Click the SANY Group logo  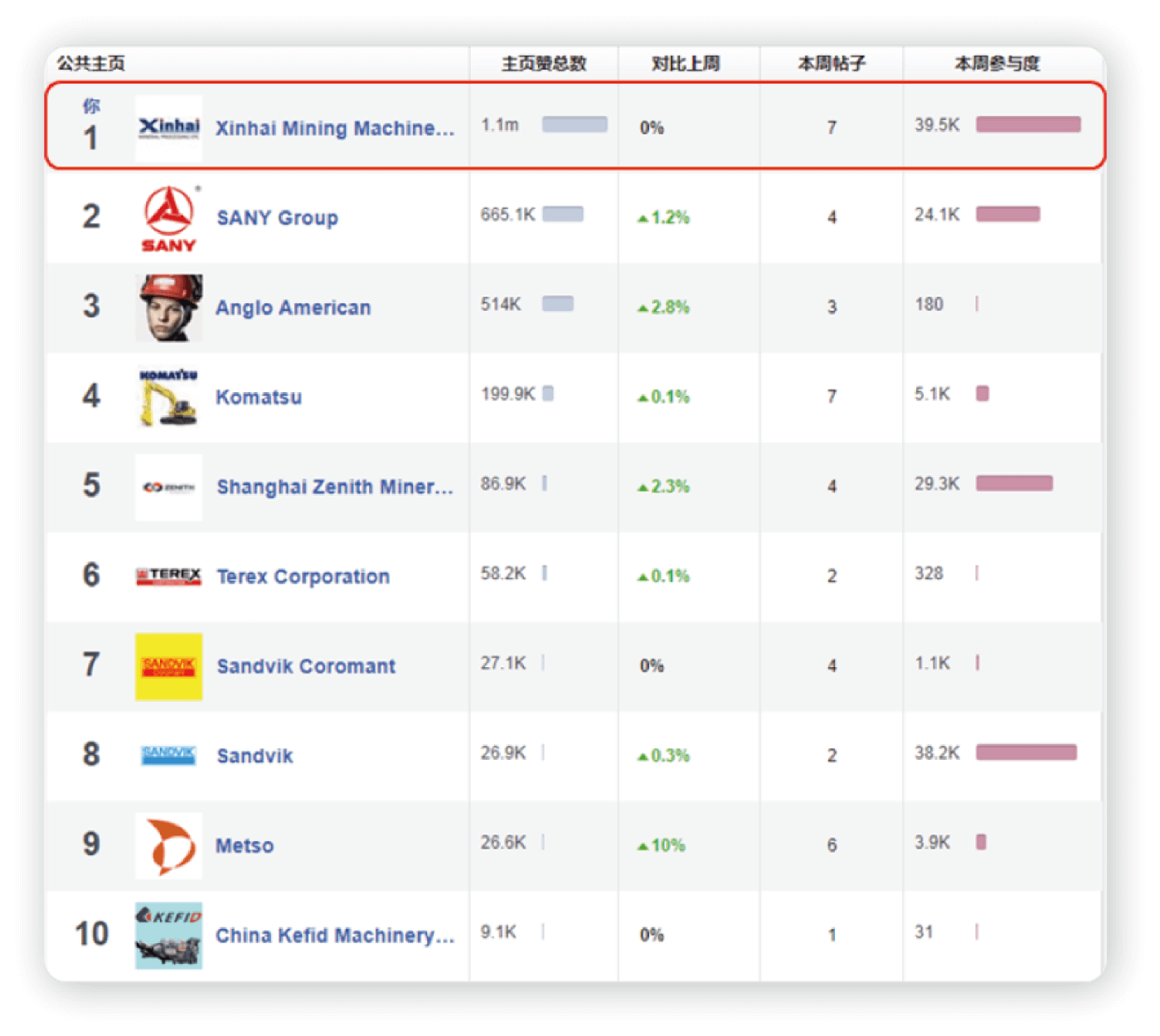coord(169,218)
